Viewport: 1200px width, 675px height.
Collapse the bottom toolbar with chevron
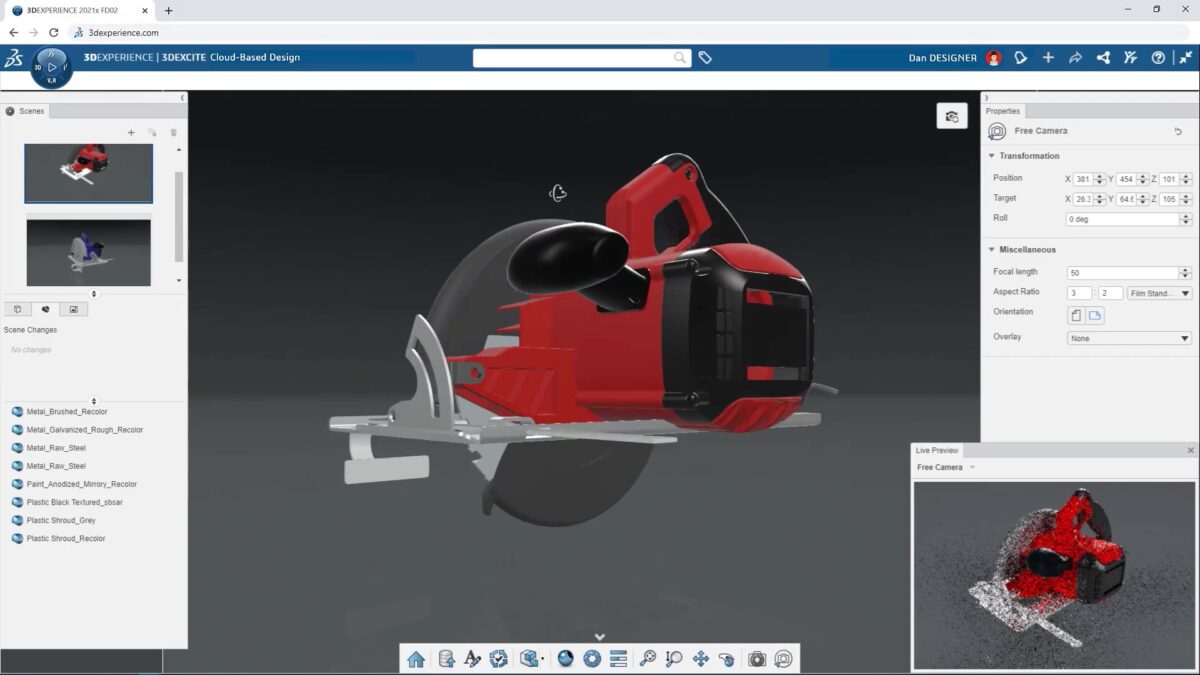[600, 637]
